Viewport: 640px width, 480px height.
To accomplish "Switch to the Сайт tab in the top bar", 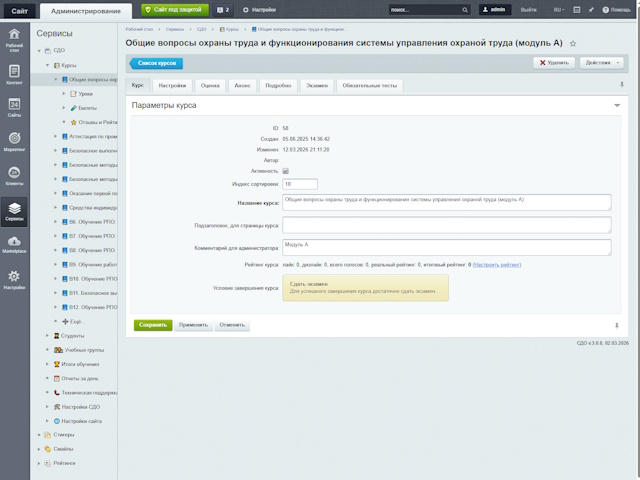I will pos(19,11).
